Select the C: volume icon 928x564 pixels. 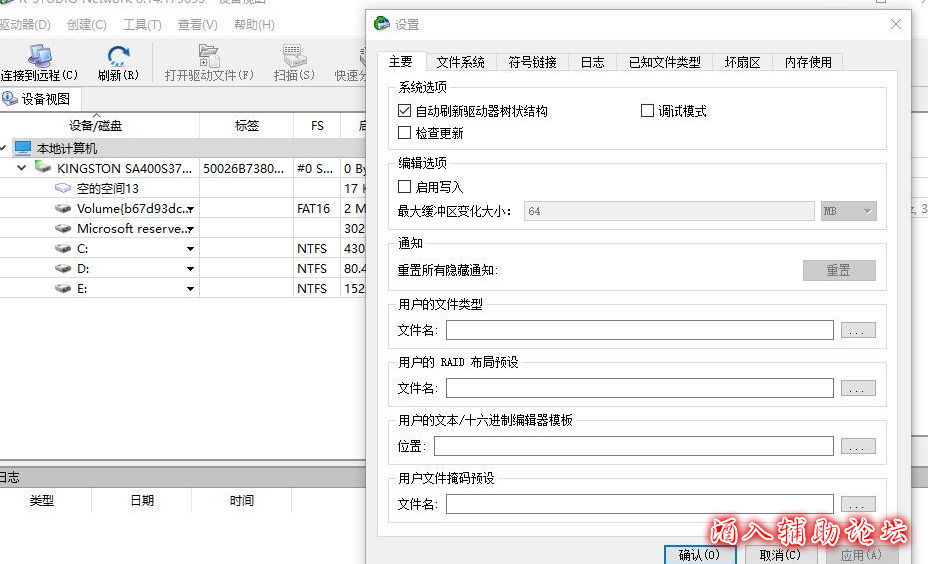(x=63, y=248)
